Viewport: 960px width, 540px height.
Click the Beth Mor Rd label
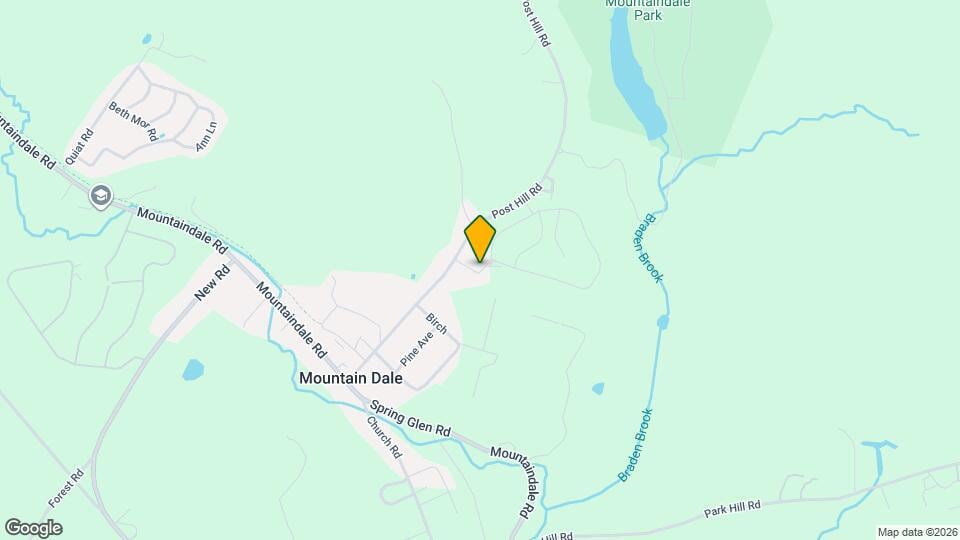[x=133, y=121]
